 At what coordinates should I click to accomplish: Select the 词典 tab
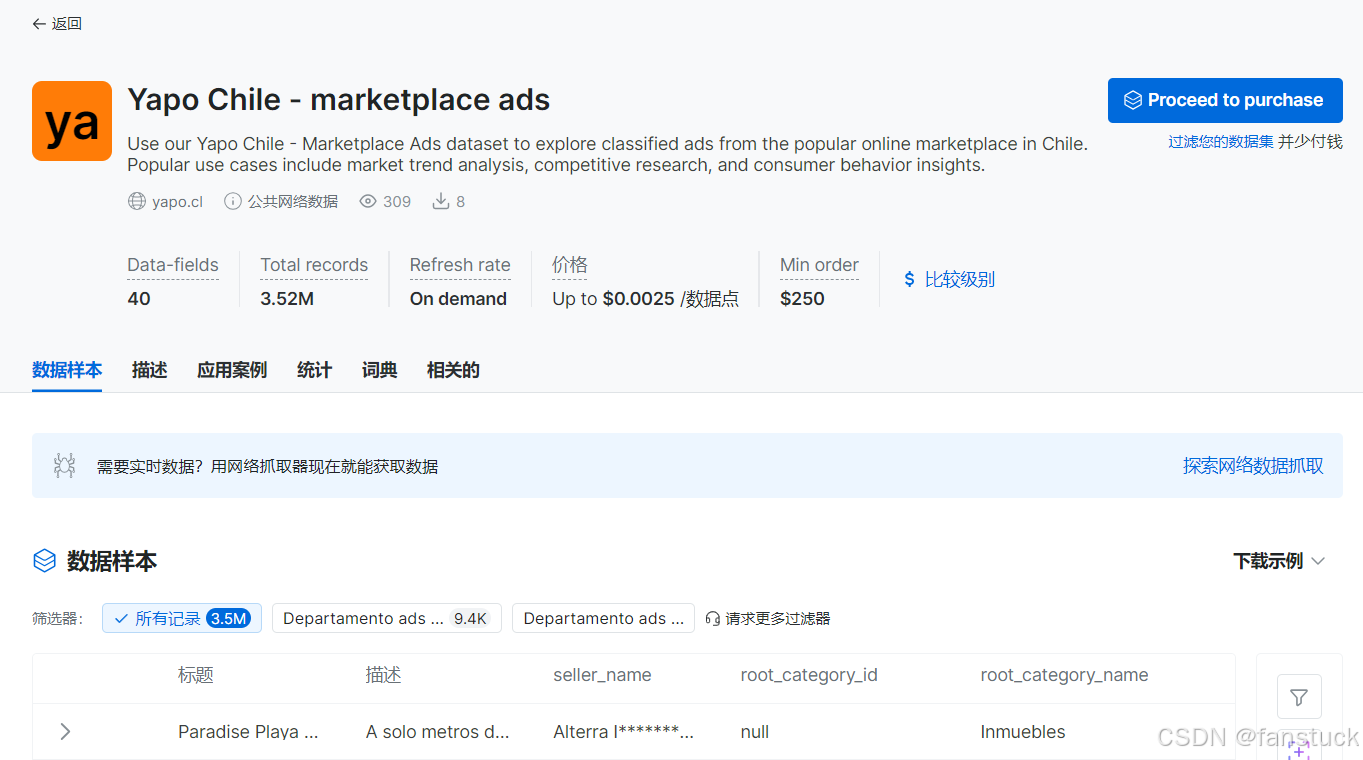(380, 370)
